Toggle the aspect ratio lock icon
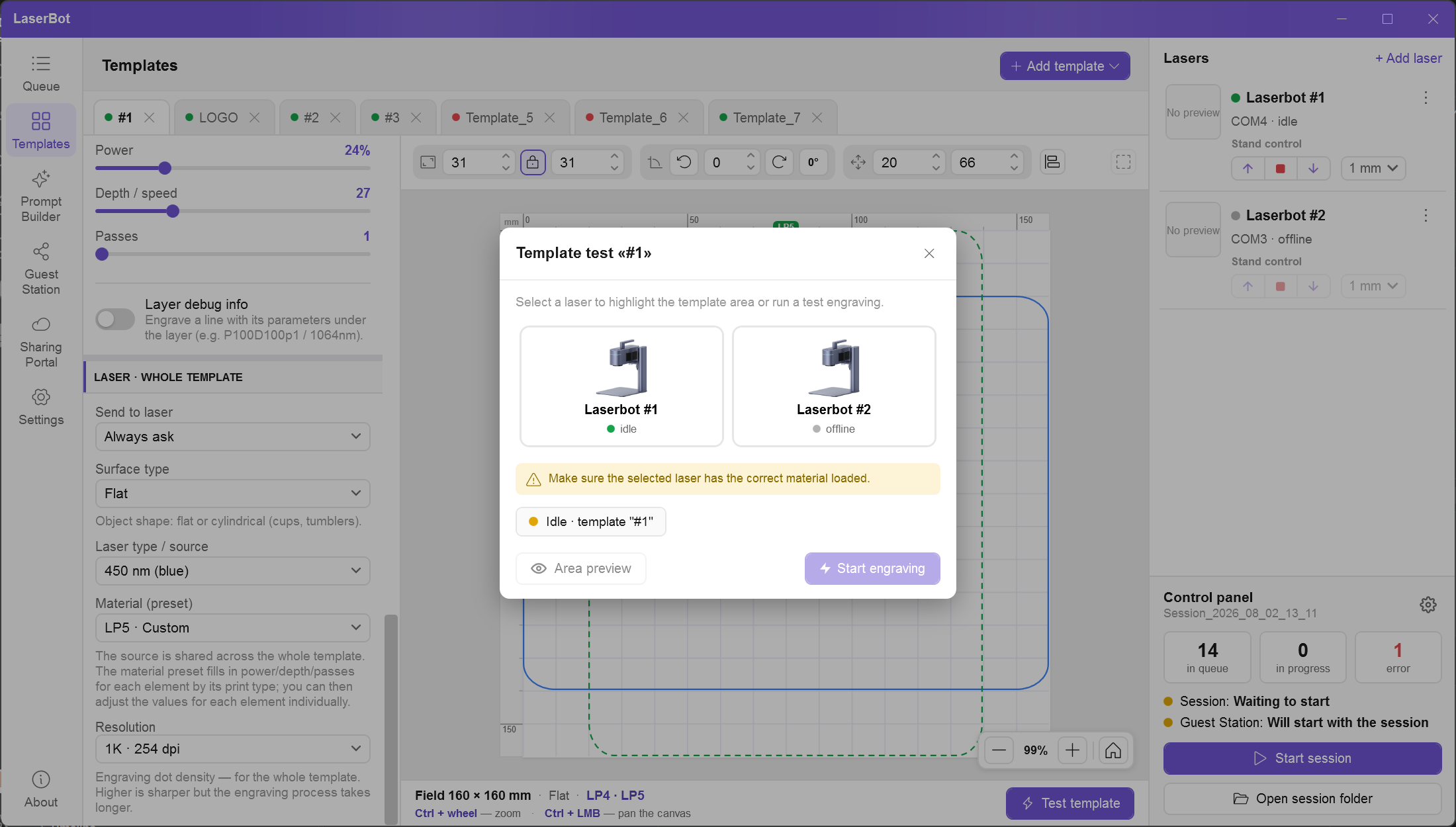The width and height of the screenshot is (1456, 827). [x=533, y=162]
